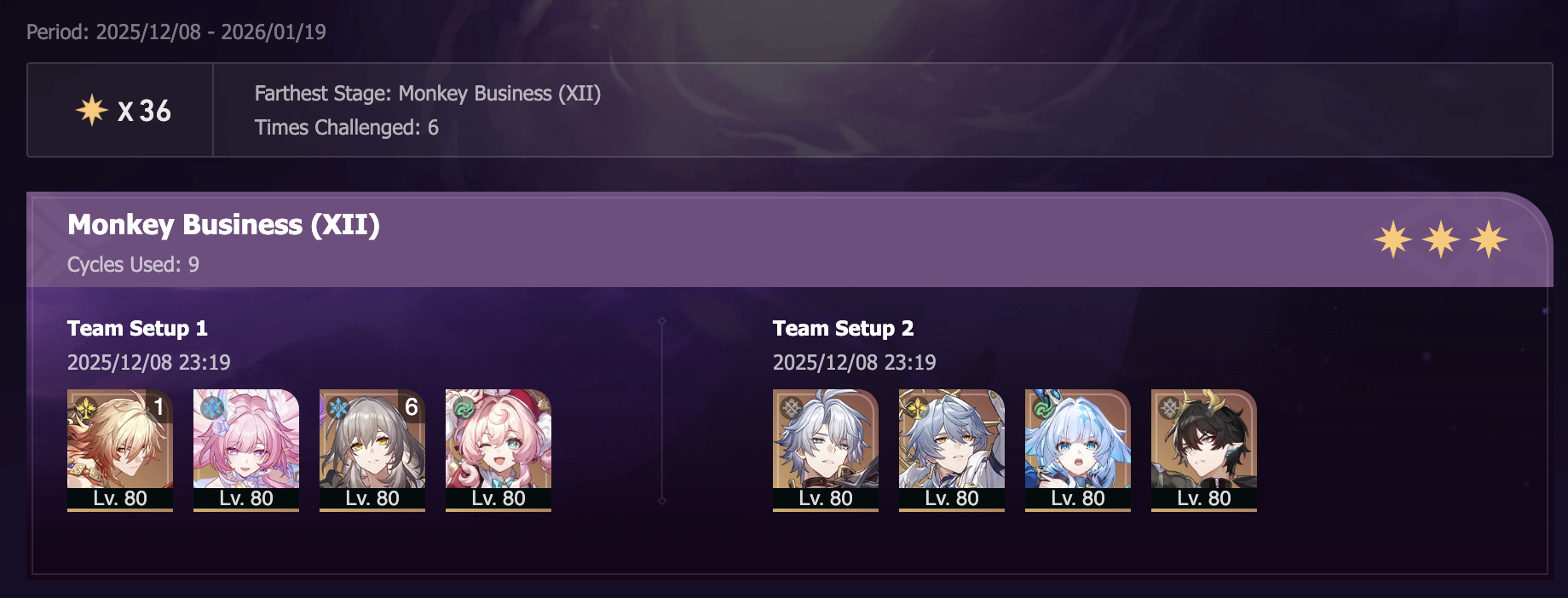
Task: Click the Monkey Business (XII) stage title
Action: (x=223, y=225)
